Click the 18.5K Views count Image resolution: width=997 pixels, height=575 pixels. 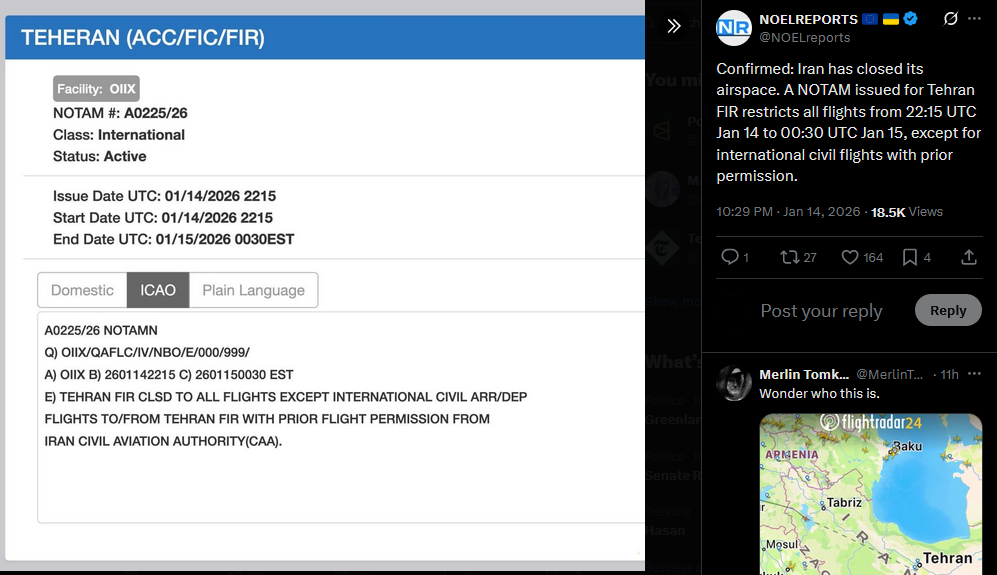pyautogui.click(x=906, y=212)
